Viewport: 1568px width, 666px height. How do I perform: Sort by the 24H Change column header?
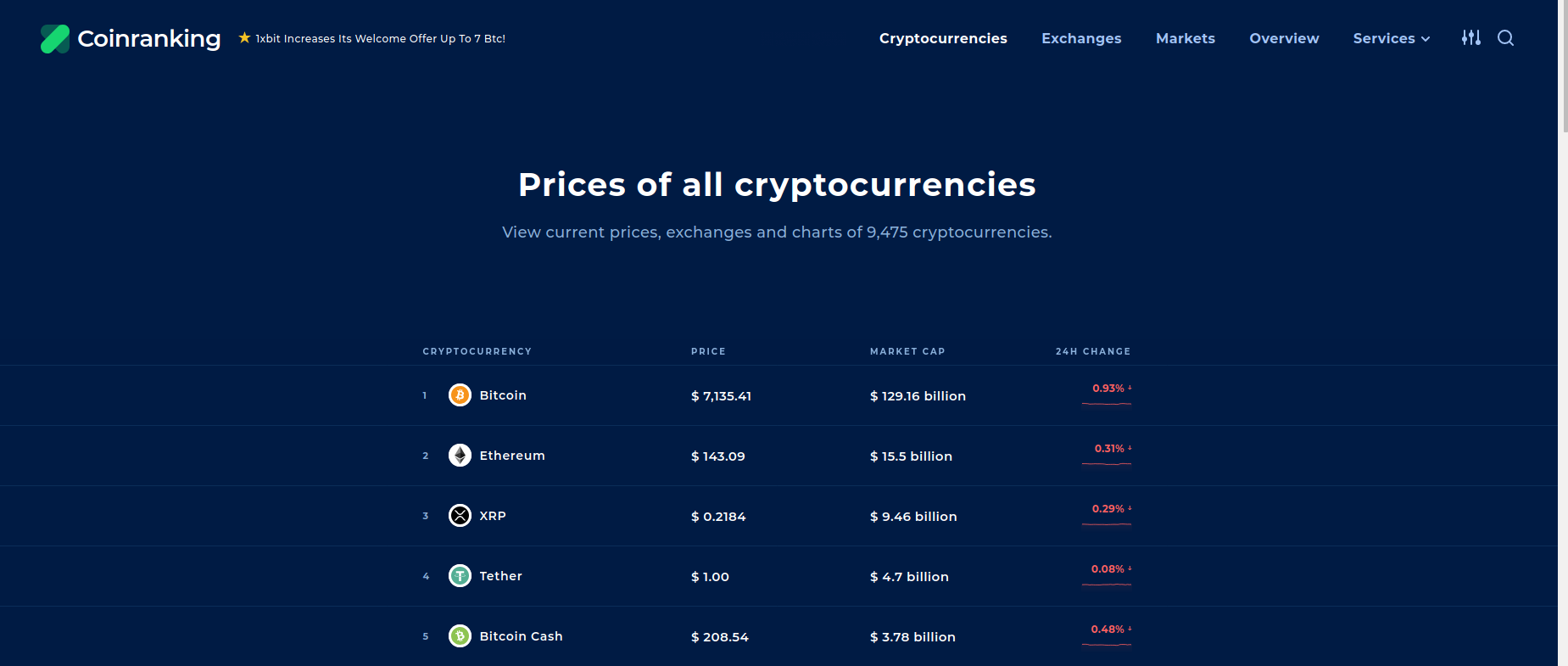(1093, 351)
